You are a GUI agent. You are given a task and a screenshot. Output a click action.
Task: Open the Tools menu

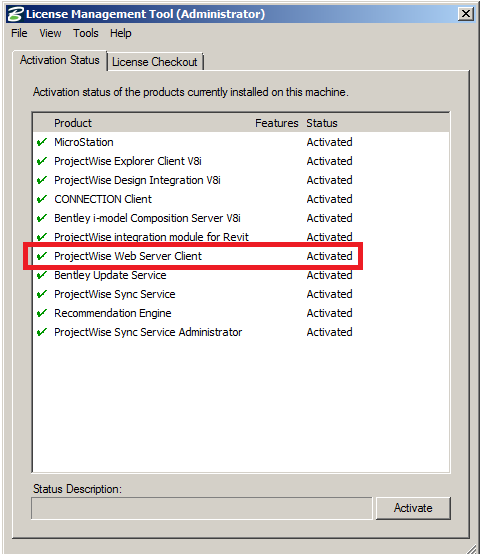click(86, 33)
